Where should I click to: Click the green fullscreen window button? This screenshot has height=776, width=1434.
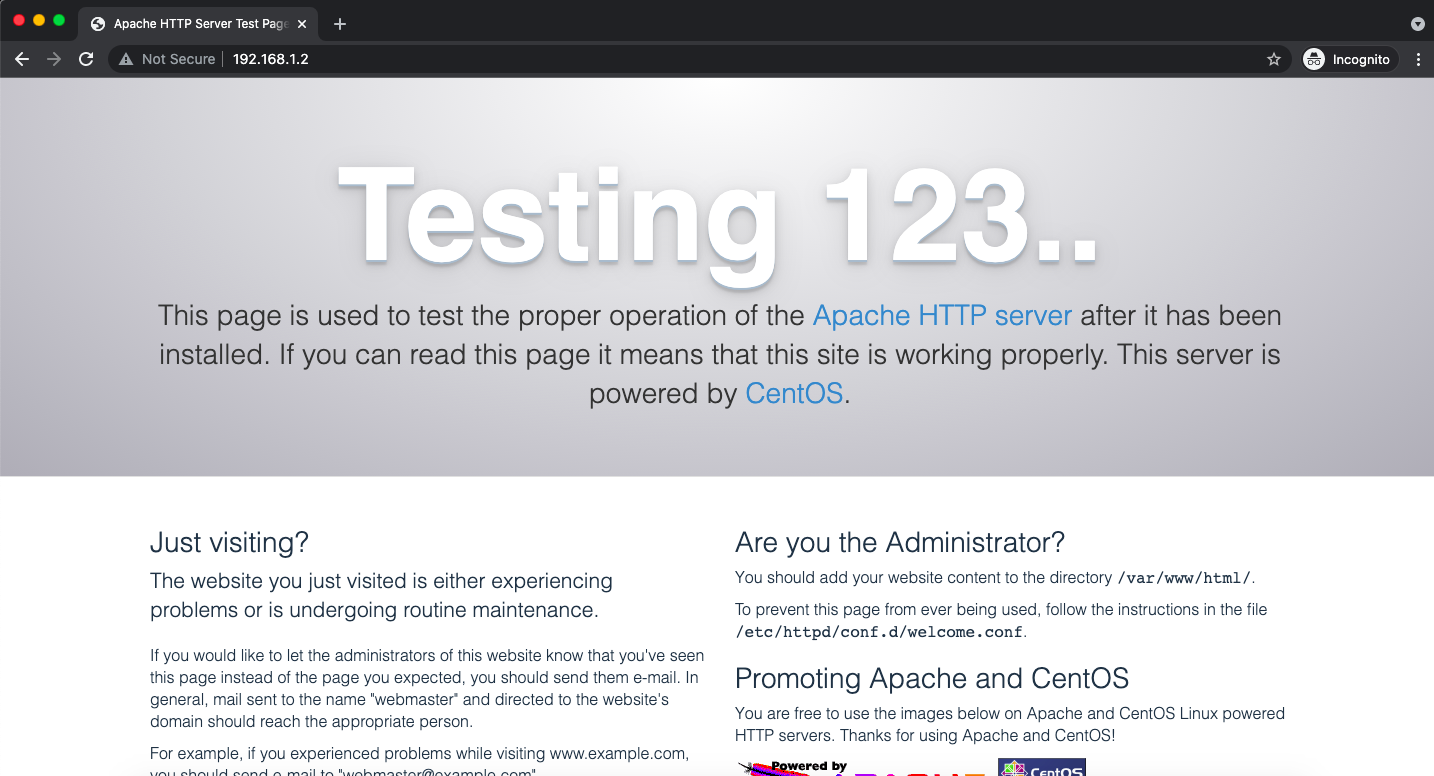(59, 20)
